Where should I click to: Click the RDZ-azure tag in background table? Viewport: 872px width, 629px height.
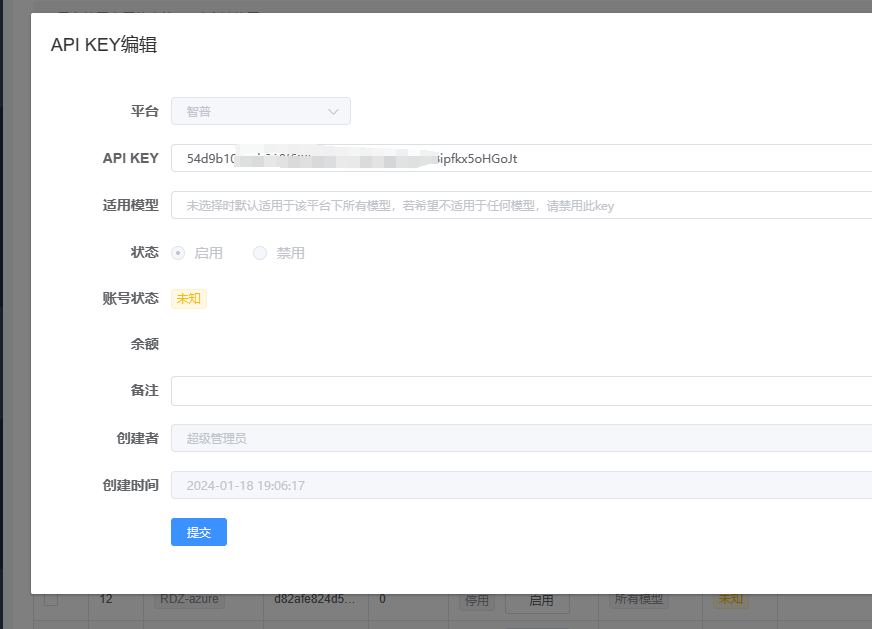(x=189, y=599)
